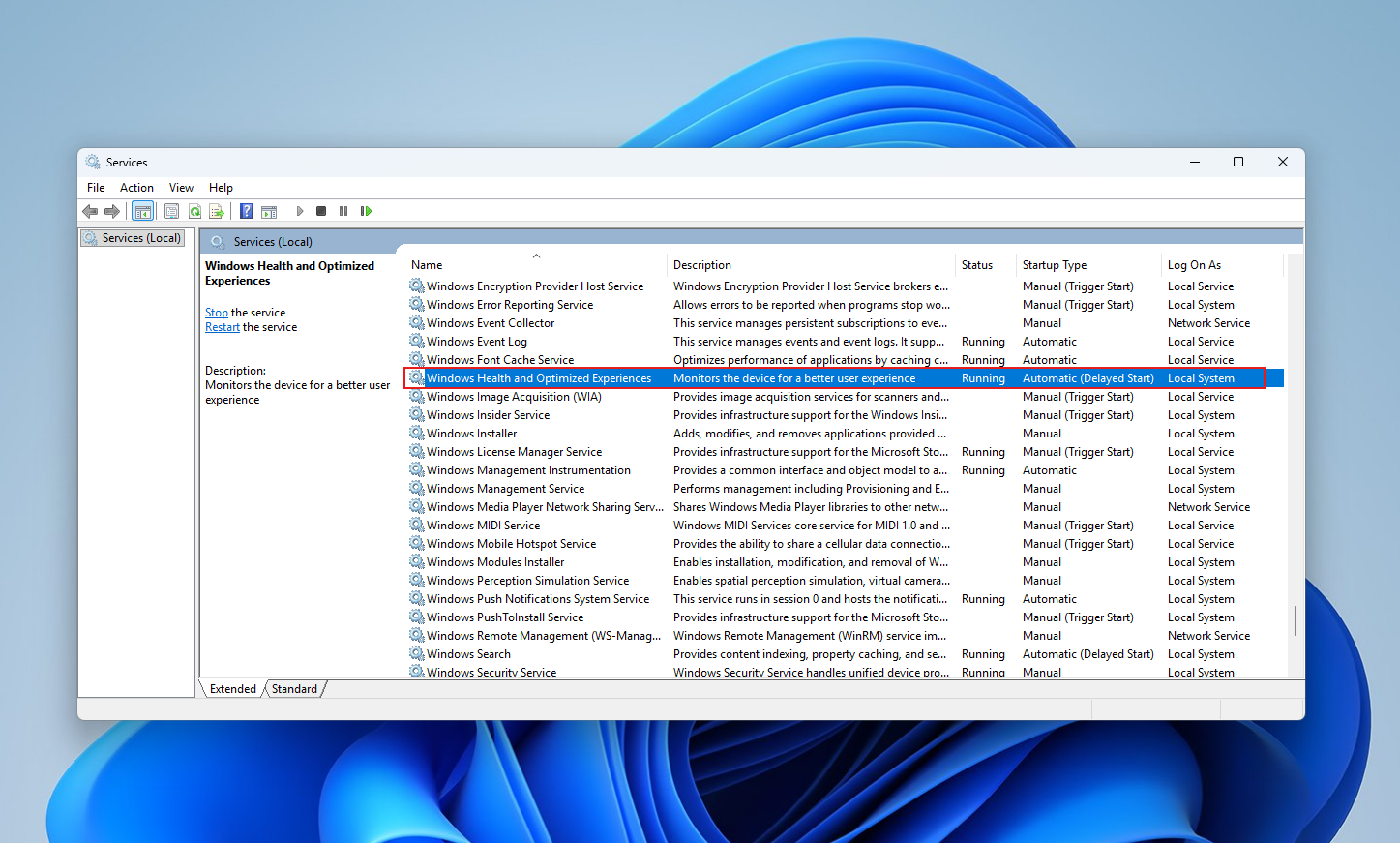
Task: Sort by the Startup Type column header
Action: [x=1088, y=265]
